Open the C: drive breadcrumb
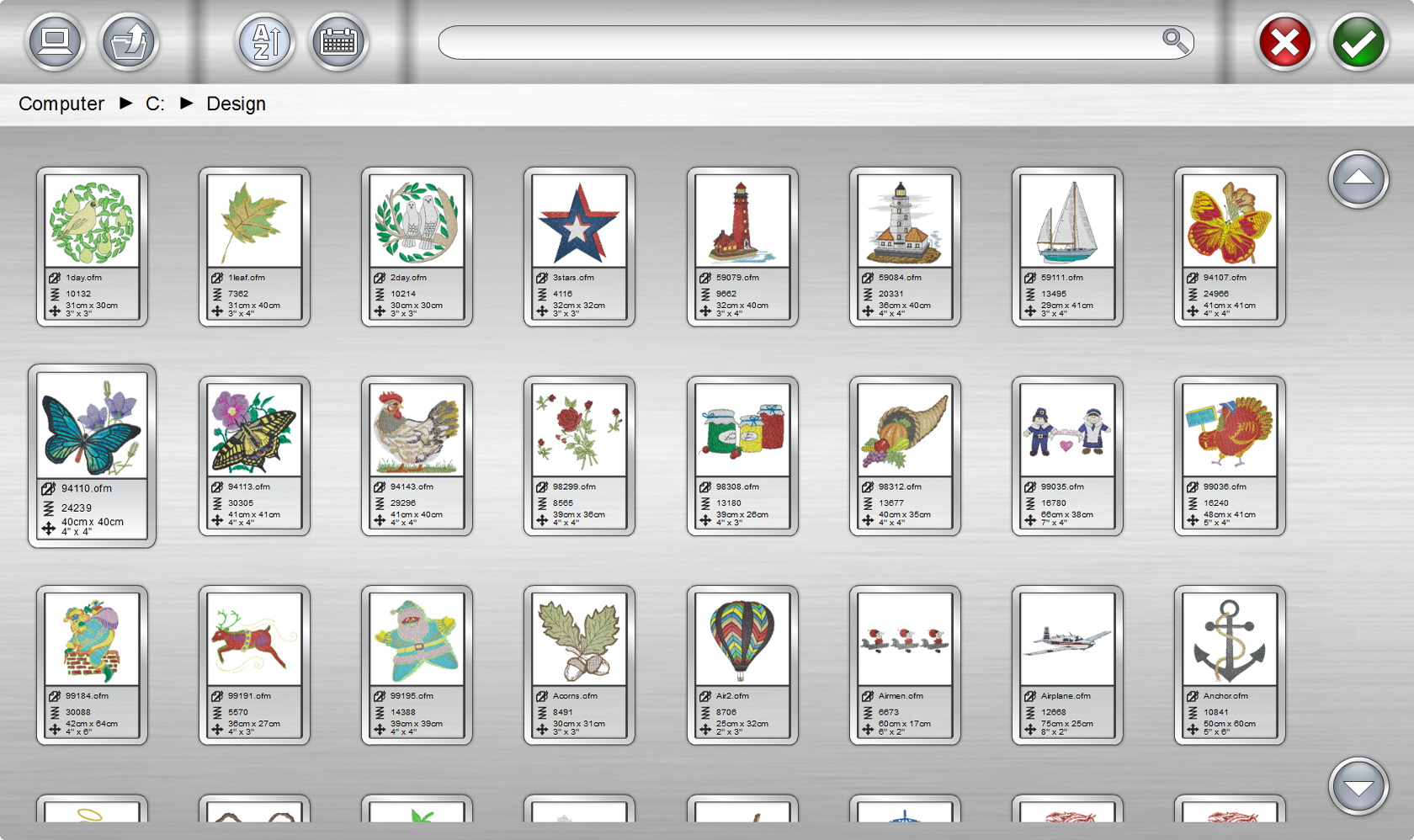This screenshot has height=840, width=1414. tap(155, 104)
